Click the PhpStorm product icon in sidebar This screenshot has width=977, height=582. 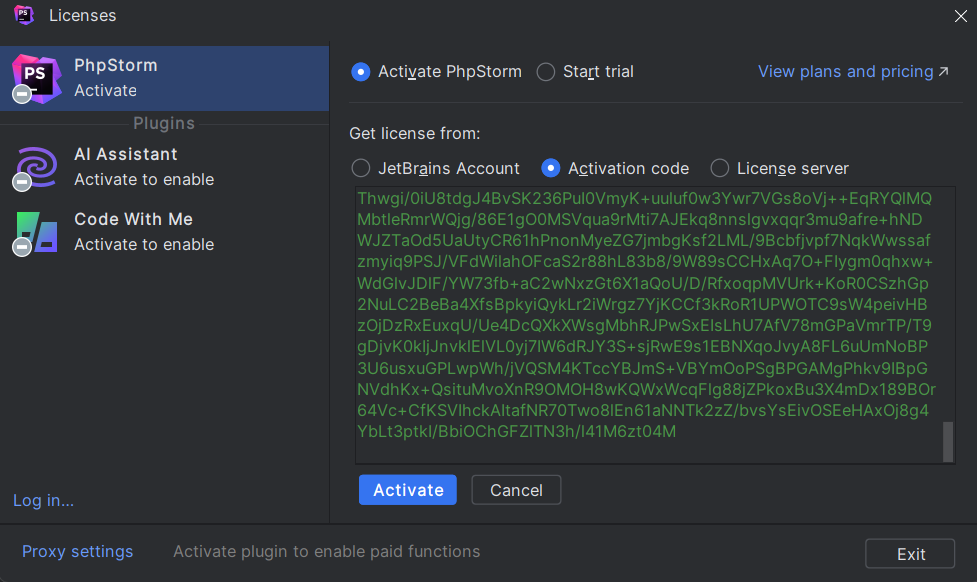(37, 79)
